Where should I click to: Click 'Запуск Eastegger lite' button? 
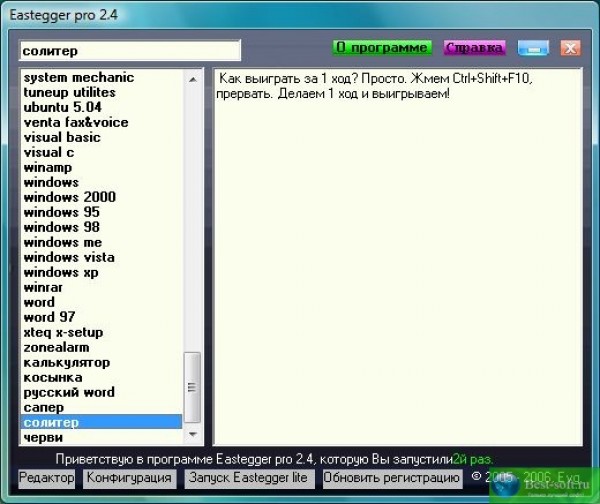248,478
